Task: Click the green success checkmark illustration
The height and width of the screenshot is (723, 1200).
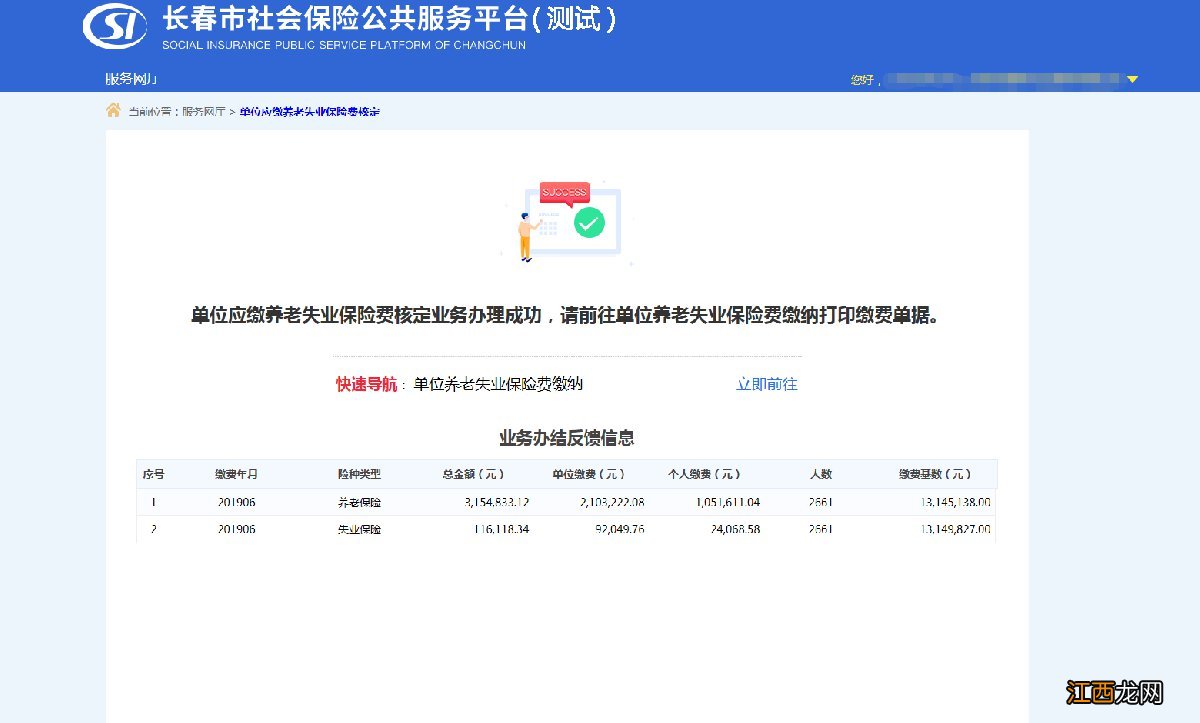Action: [588, 222]
